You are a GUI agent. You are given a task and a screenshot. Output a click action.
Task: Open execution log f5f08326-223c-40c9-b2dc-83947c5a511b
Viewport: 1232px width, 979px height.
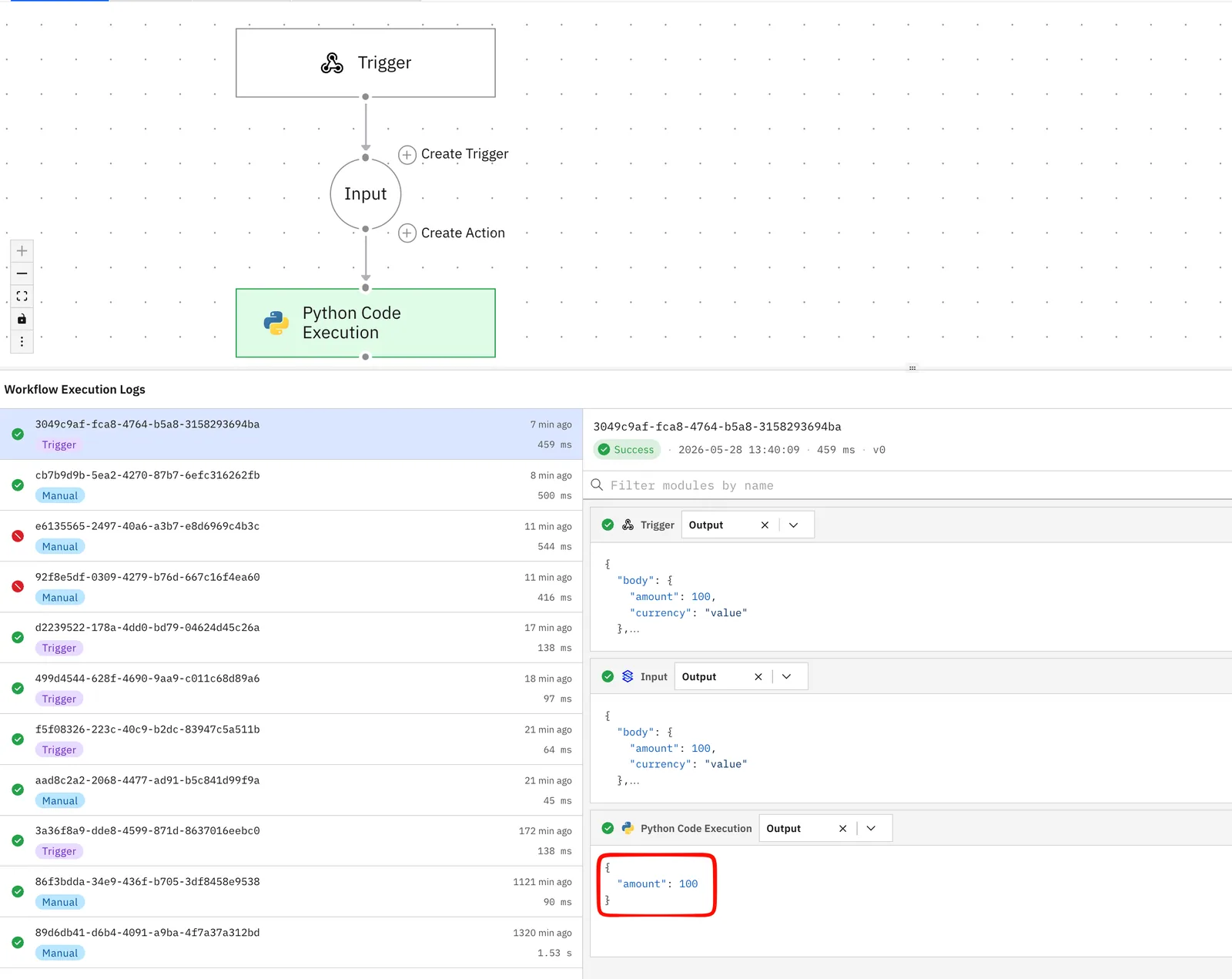(x=291, y=739)
